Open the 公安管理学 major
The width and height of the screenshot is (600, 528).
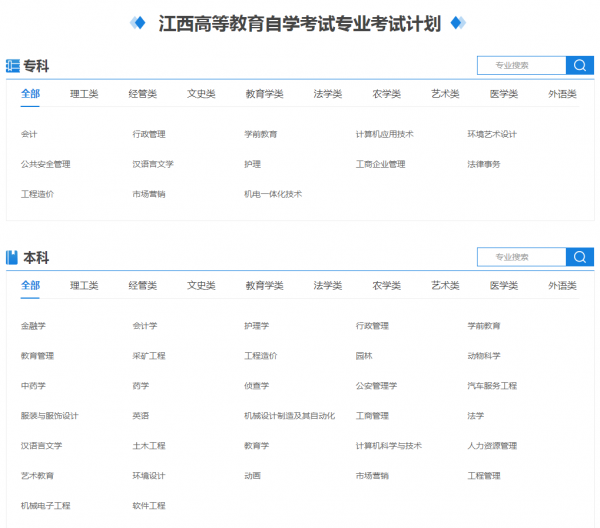[376, 386]
